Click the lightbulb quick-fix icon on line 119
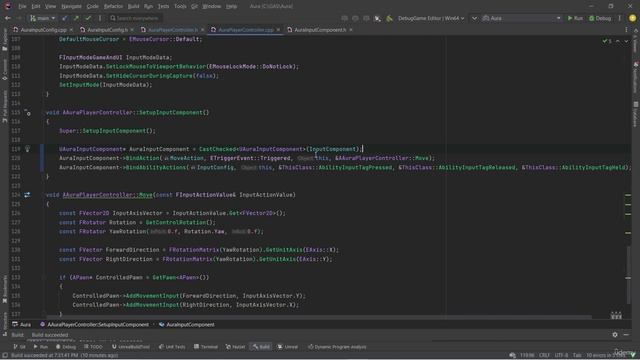 point(27,149)
